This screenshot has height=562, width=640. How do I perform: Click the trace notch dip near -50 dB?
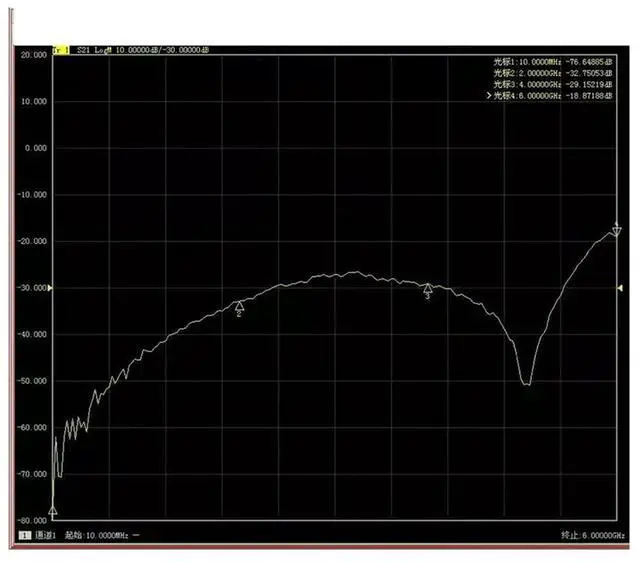(x=526, y=382)
